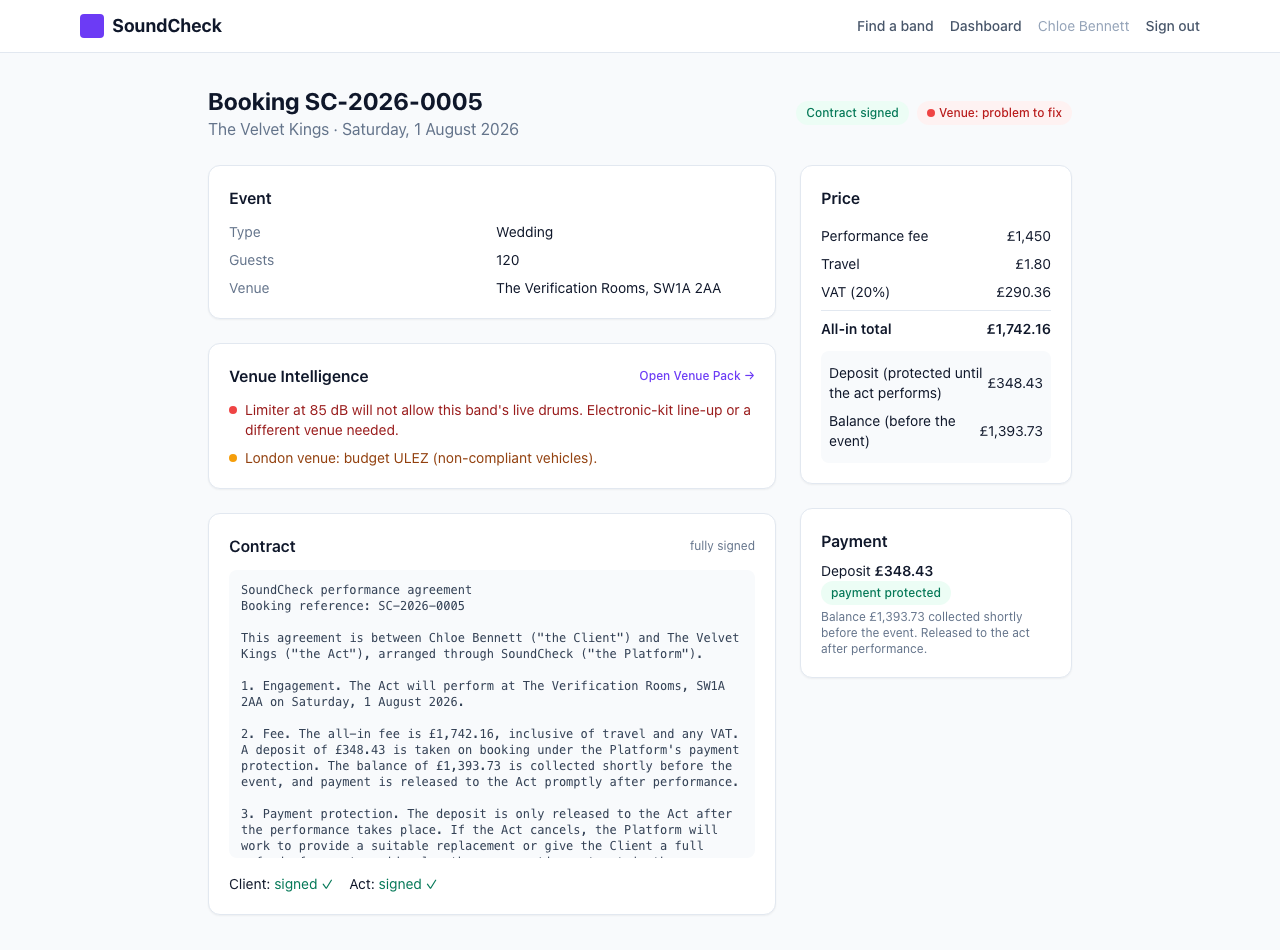Click the VAT £290.36 amount

(1023, 292)
